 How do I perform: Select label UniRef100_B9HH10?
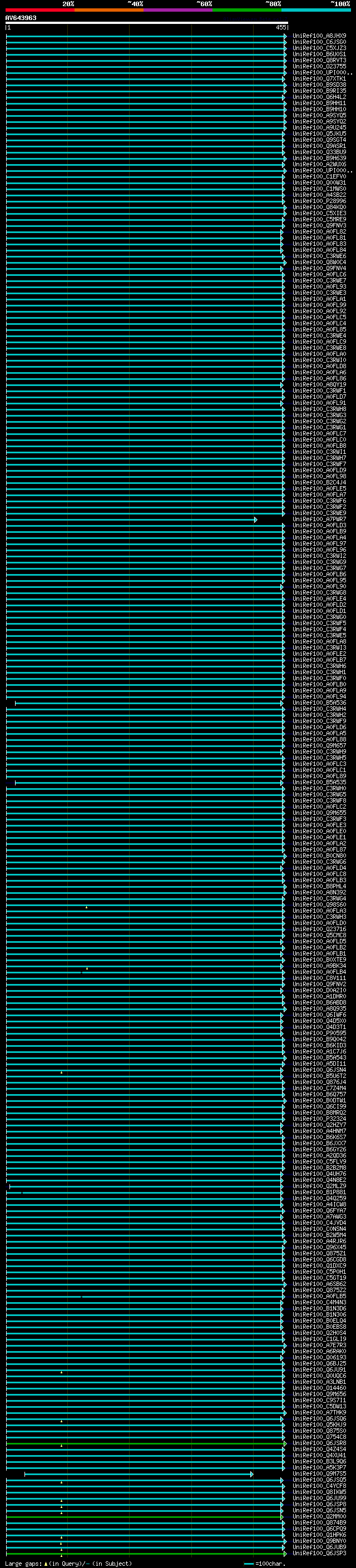click(x=319, y=109)
